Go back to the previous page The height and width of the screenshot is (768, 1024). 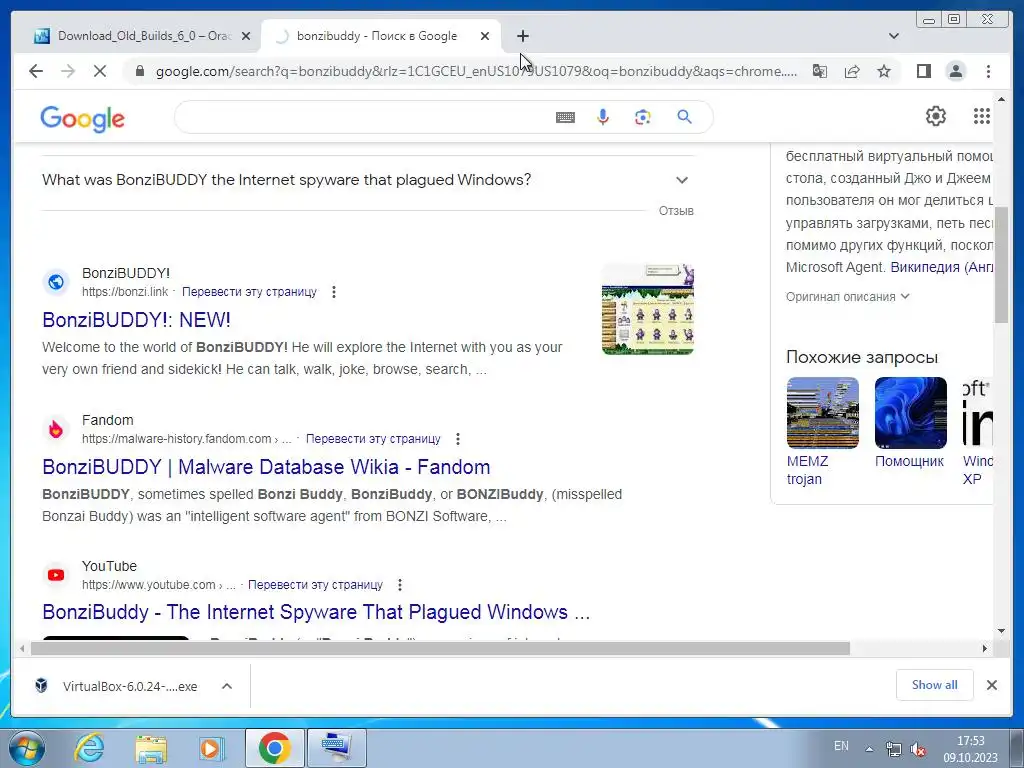click(x=36, y=71)
